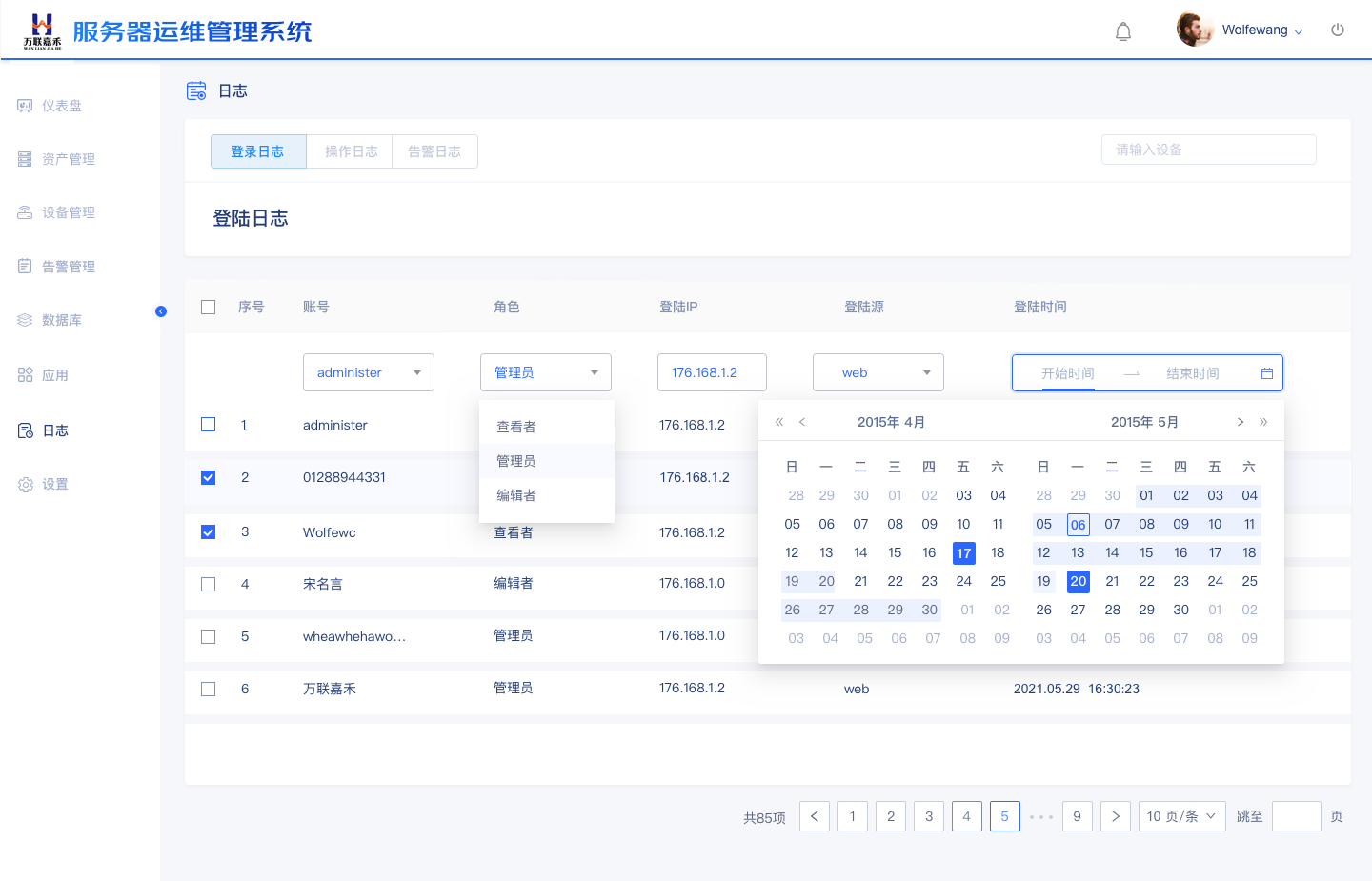Check the checkbox for 宋名言 row

point(209,584)
